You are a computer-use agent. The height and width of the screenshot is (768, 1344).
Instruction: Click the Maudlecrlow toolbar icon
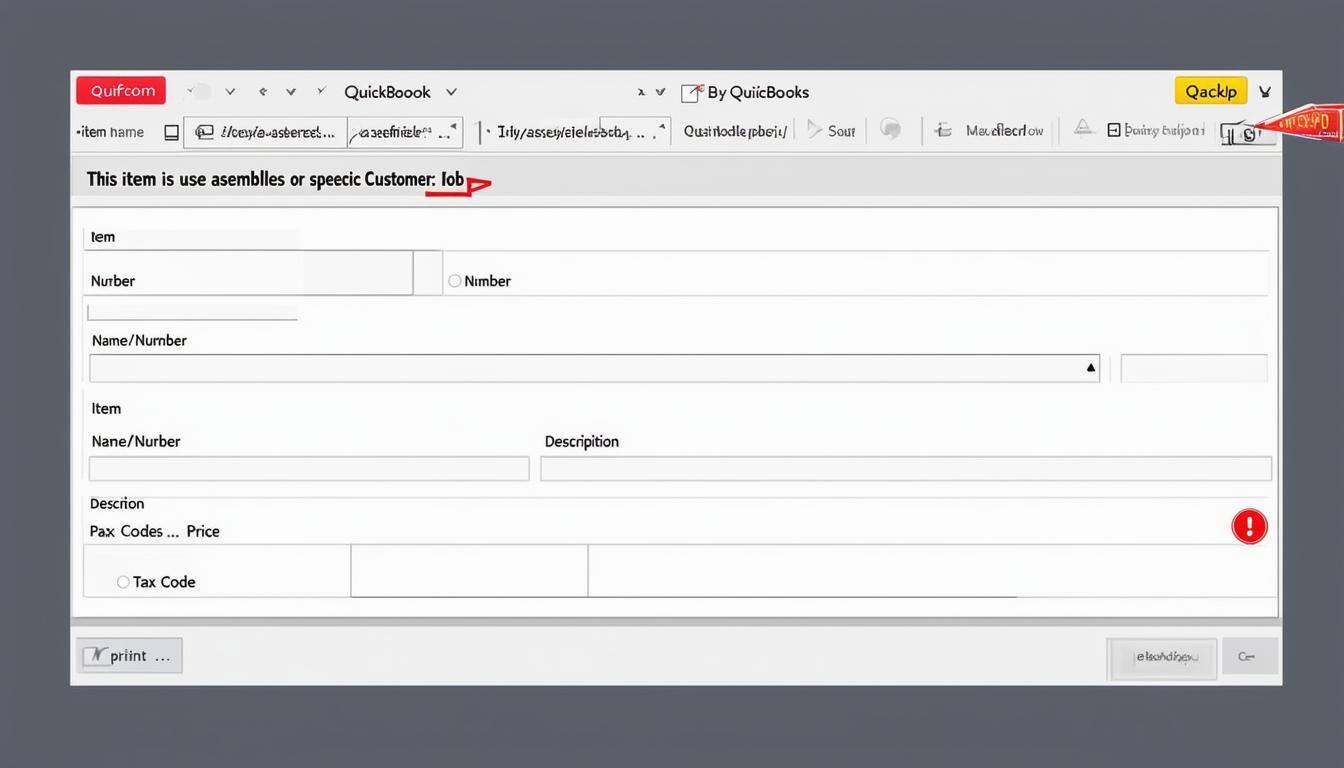941,129
